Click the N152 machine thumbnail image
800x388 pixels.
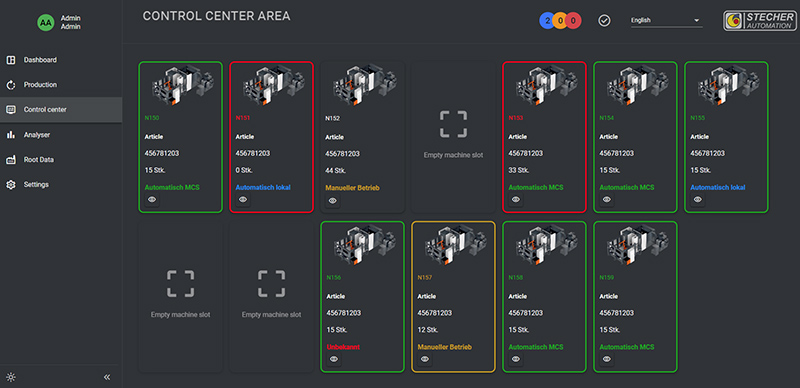click(x=363, y=85)
